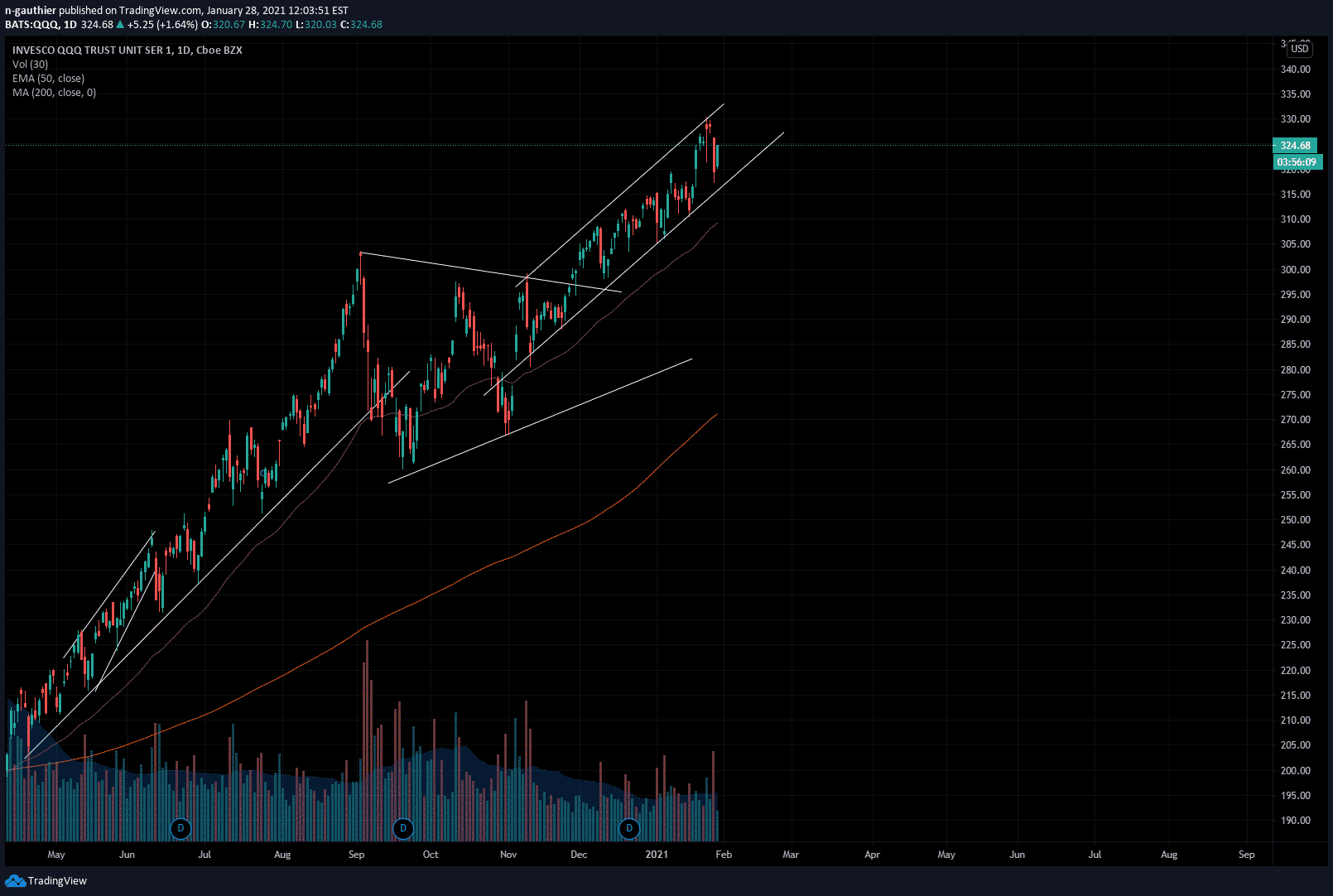Select the Vol (30) indicator legend
The width and height of the screenshot is (1333, 896).
(30, 65)
